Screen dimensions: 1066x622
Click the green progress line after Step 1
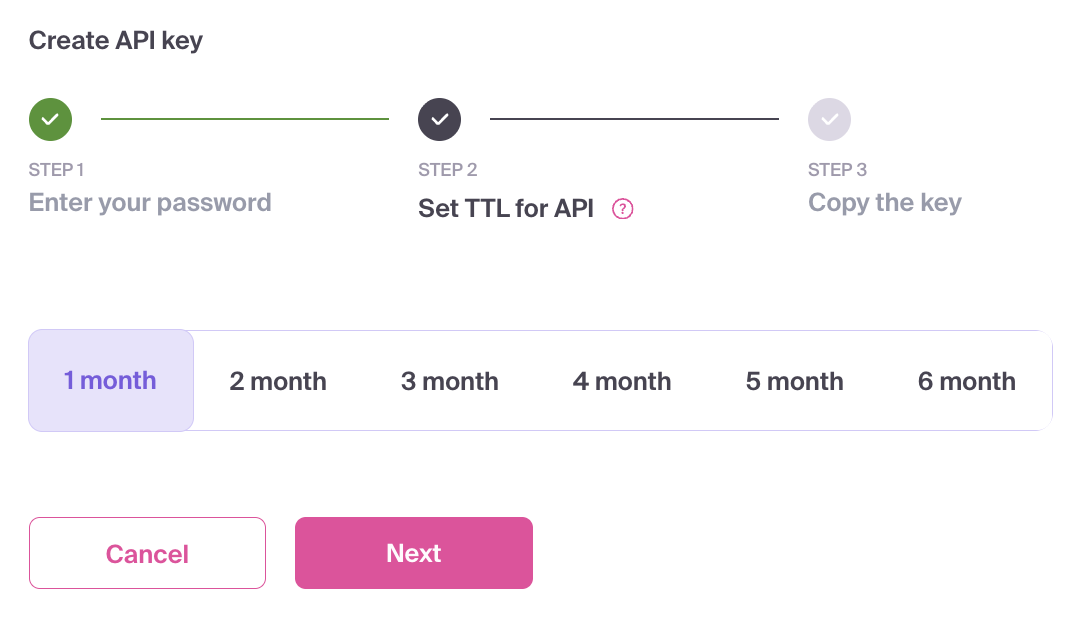[x=245, y=119]
